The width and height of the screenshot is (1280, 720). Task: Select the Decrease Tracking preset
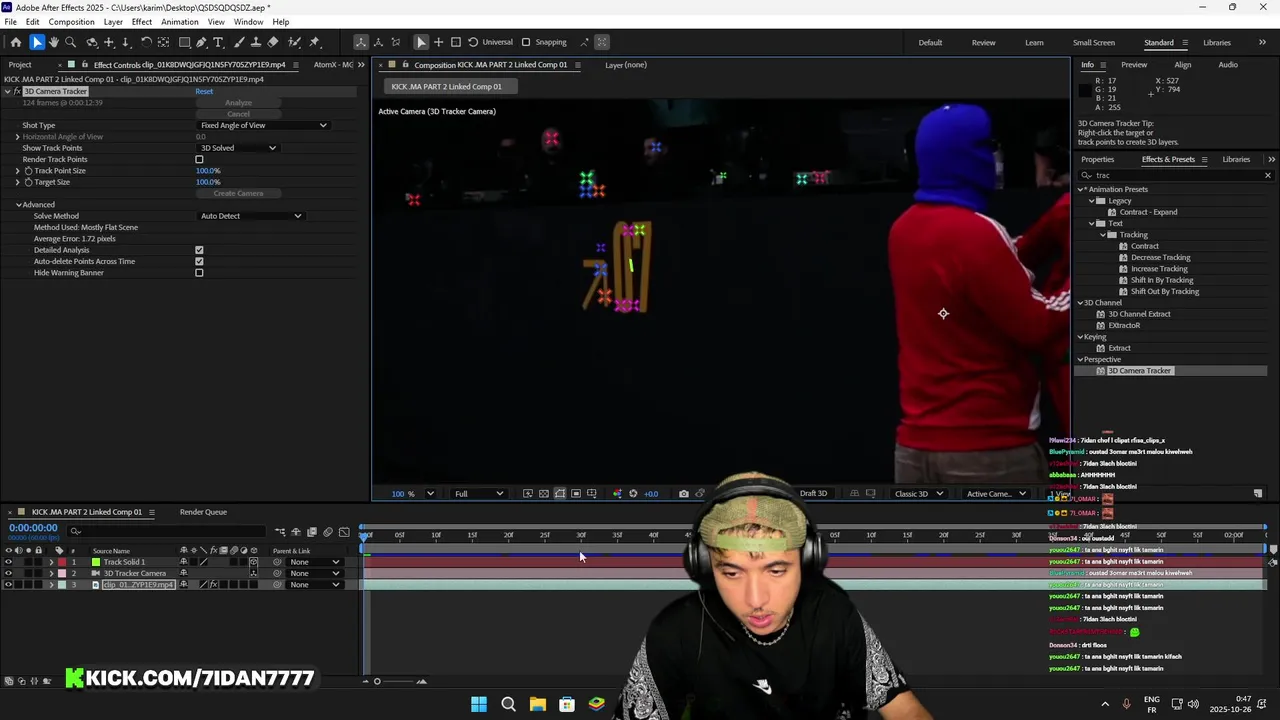pyautogui.click(x=1160, y=257)
